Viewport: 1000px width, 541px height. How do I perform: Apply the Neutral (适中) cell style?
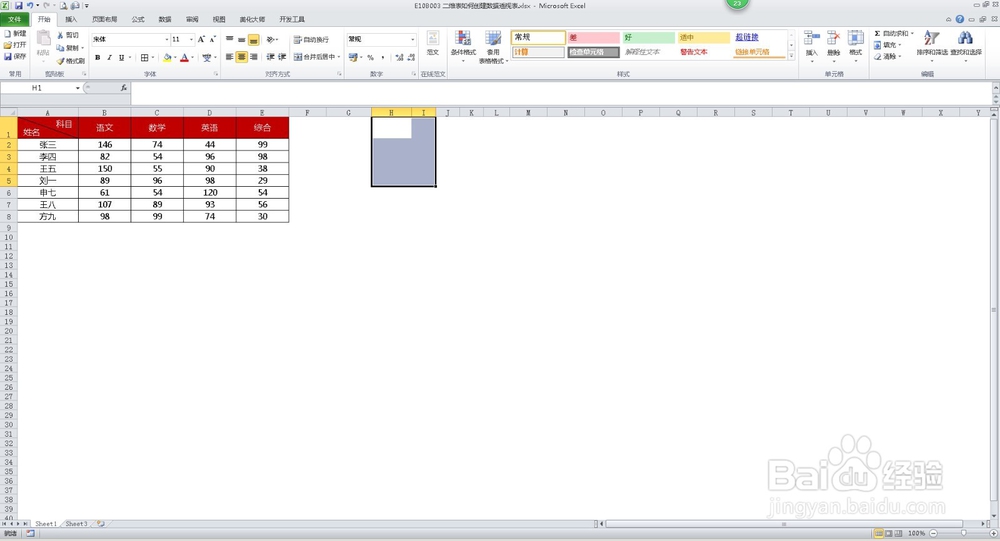click(x=703, y=38)
